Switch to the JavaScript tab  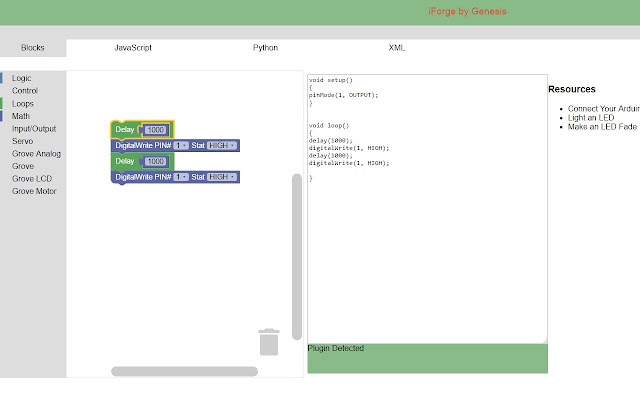(133, 48)
